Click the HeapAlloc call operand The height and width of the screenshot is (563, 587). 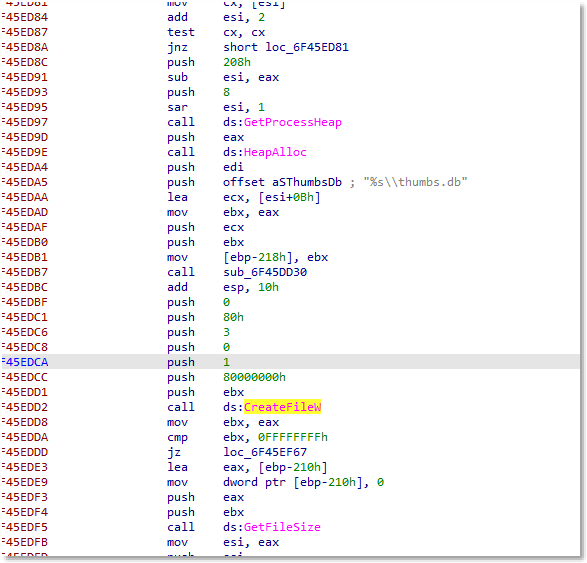(275, 152)
